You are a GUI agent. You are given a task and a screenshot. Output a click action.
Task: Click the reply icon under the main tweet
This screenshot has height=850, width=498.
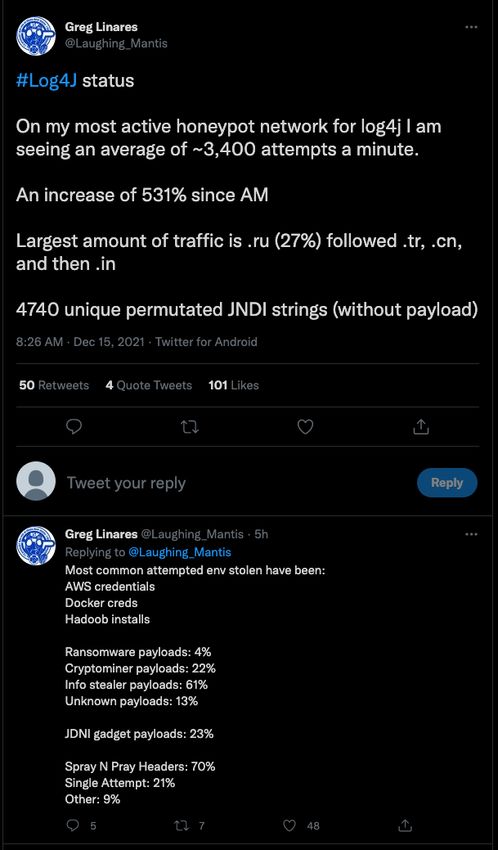(74, 427)
